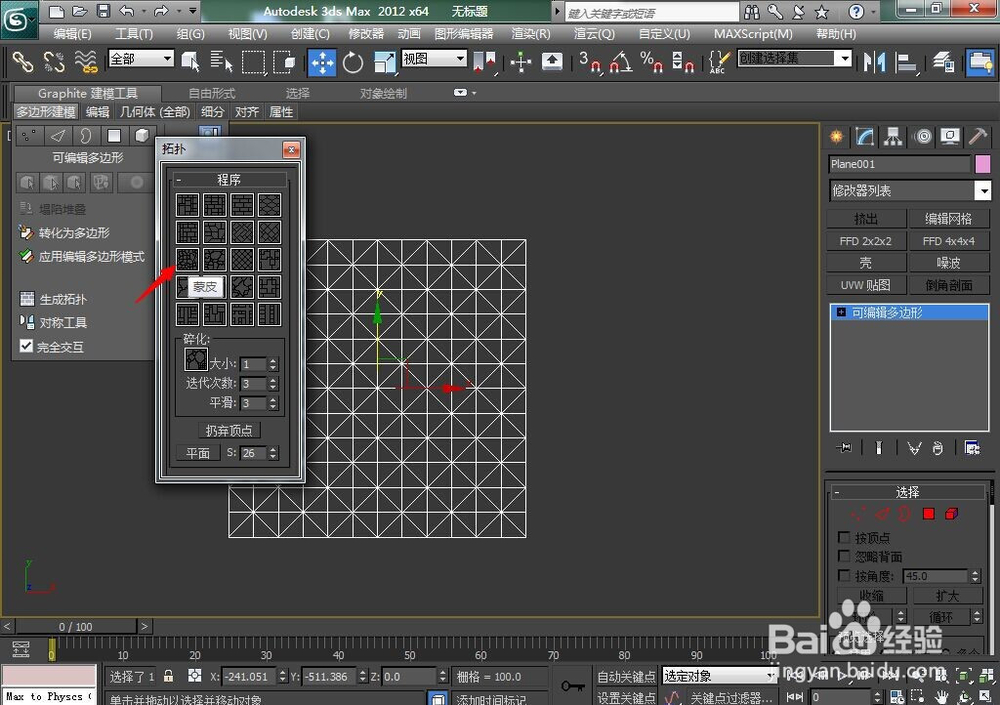
Task: Click the Pin Stack icon under modifier stack
Action: [844, 448]
